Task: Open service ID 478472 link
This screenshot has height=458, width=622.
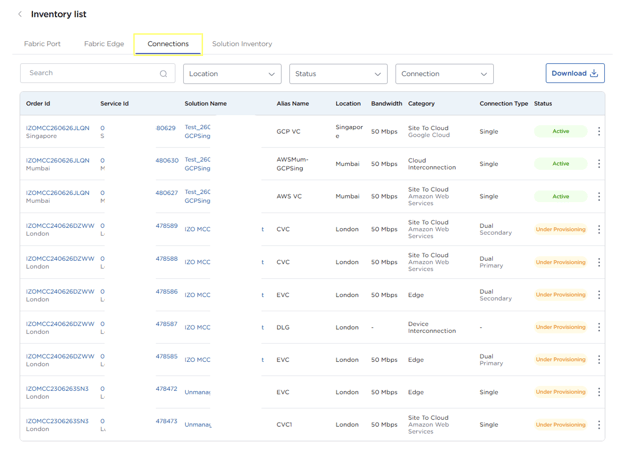Action: coord(167,389)
